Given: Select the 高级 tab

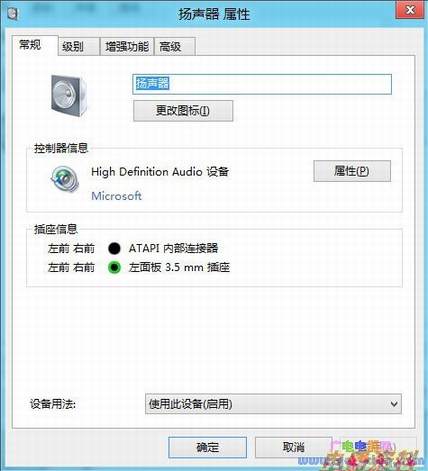Looking at the screenshot, I should point(174,47).
